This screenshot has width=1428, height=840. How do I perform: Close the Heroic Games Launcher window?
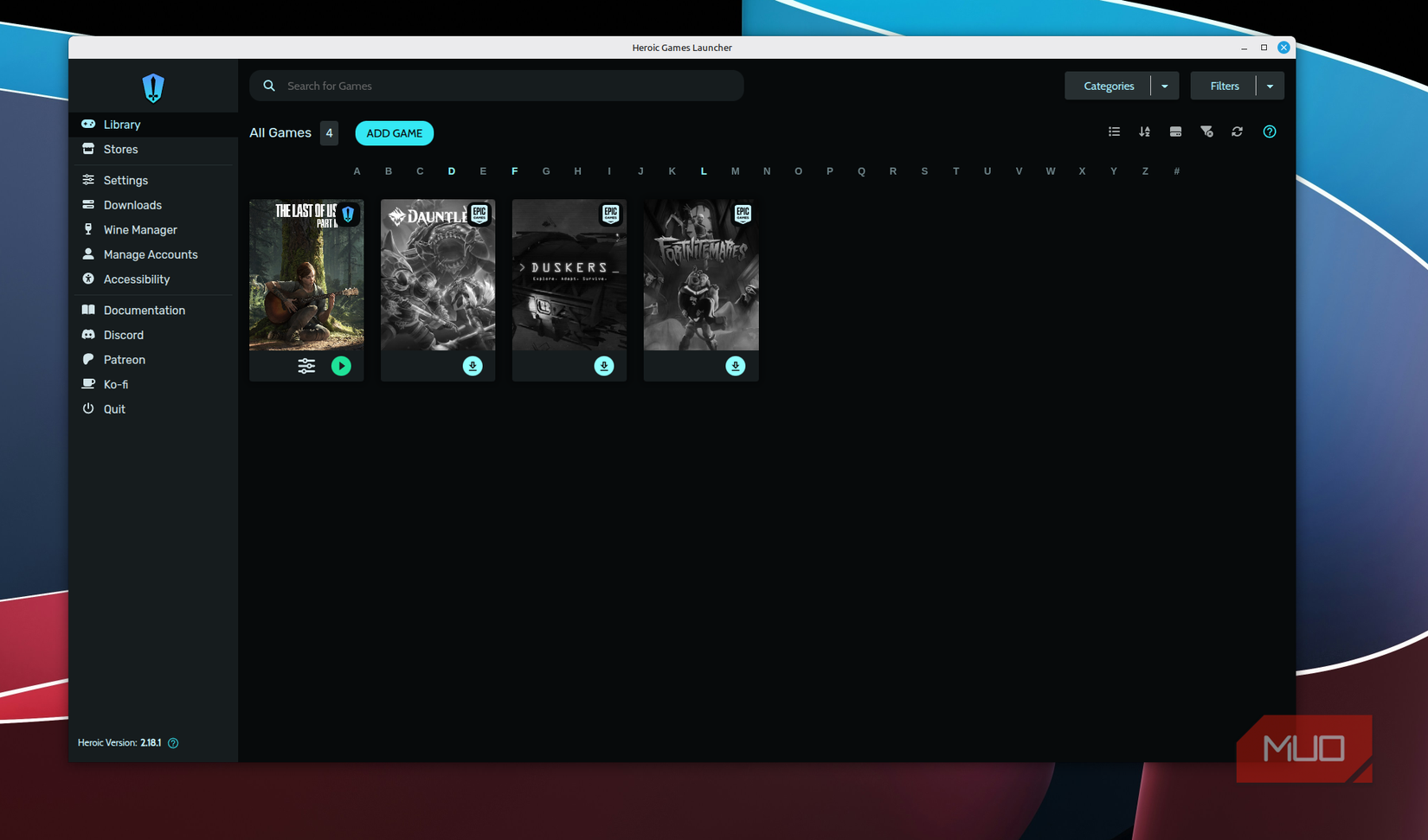(1283, 48)
